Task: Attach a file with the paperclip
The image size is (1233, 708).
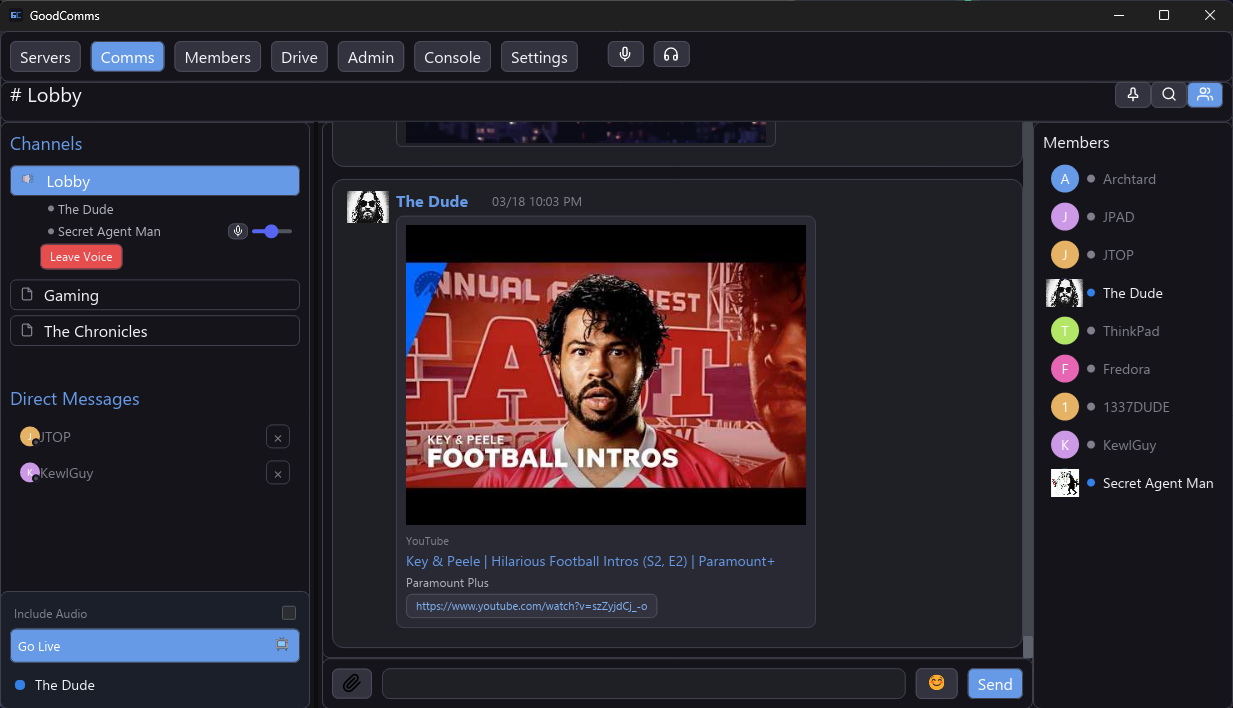Action: [x=351, y=683]
